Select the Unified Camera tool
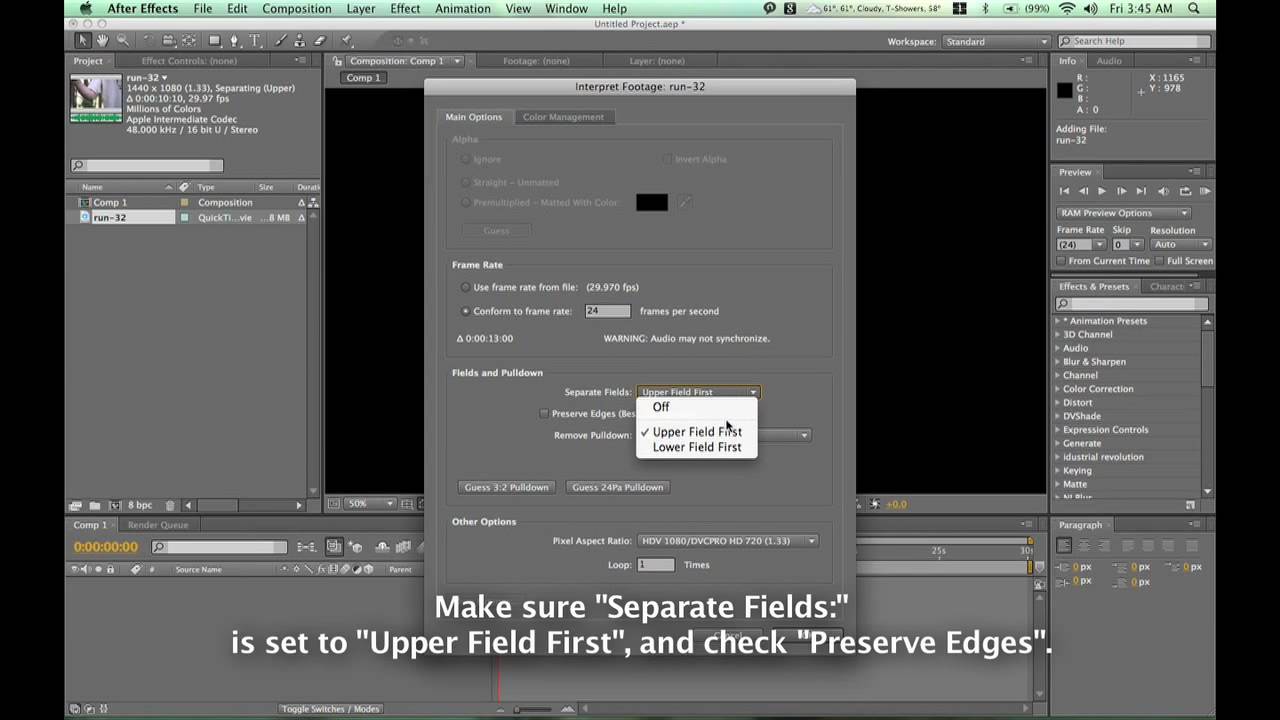 point(169,41)
